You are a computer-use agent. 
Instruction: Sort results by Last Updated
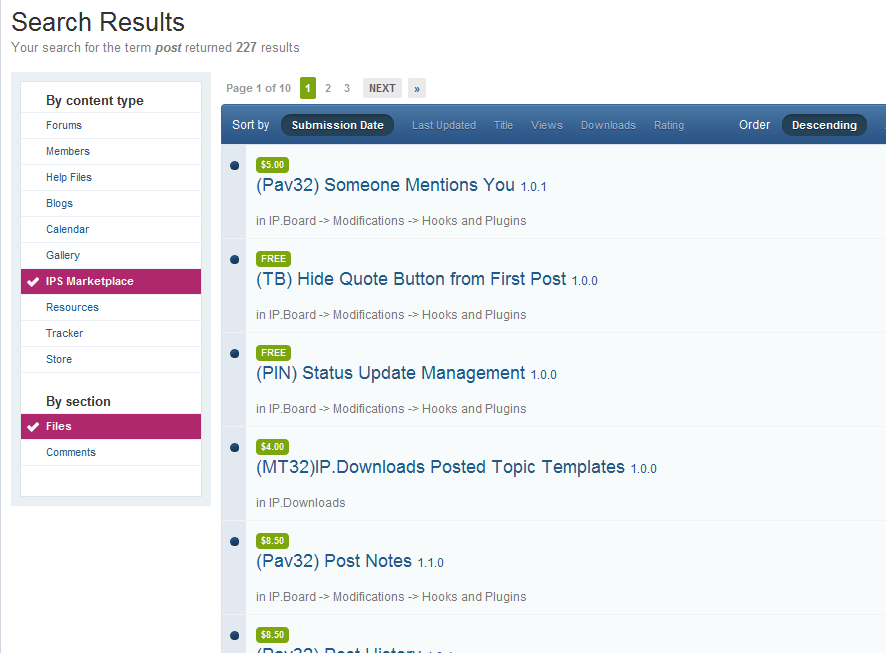443,125
